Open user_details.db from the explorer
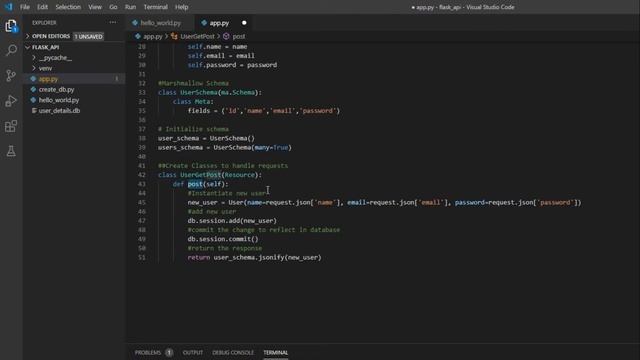Viewport: 640px width, 360px height. pos(59,111)
